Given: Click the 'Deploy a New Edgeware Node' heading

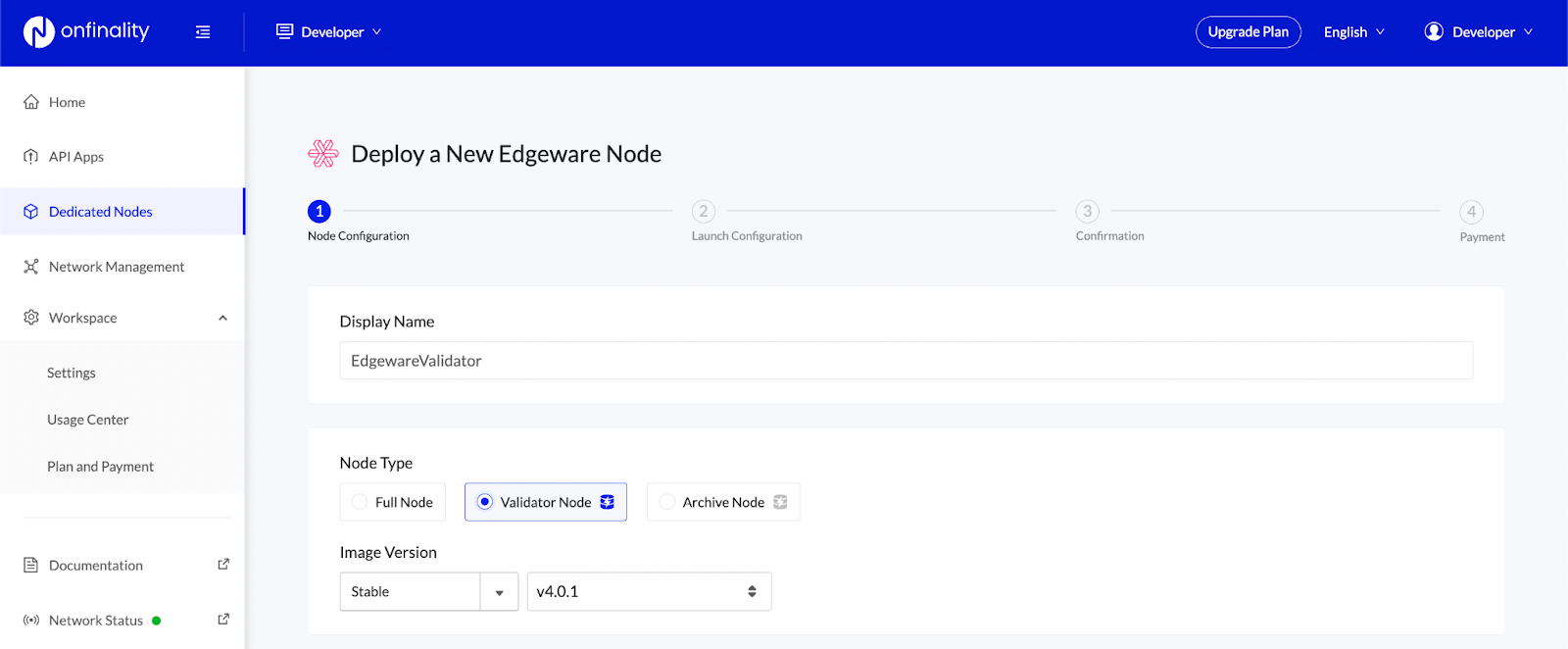Looking at the screenshot, I should coord(506,154).
